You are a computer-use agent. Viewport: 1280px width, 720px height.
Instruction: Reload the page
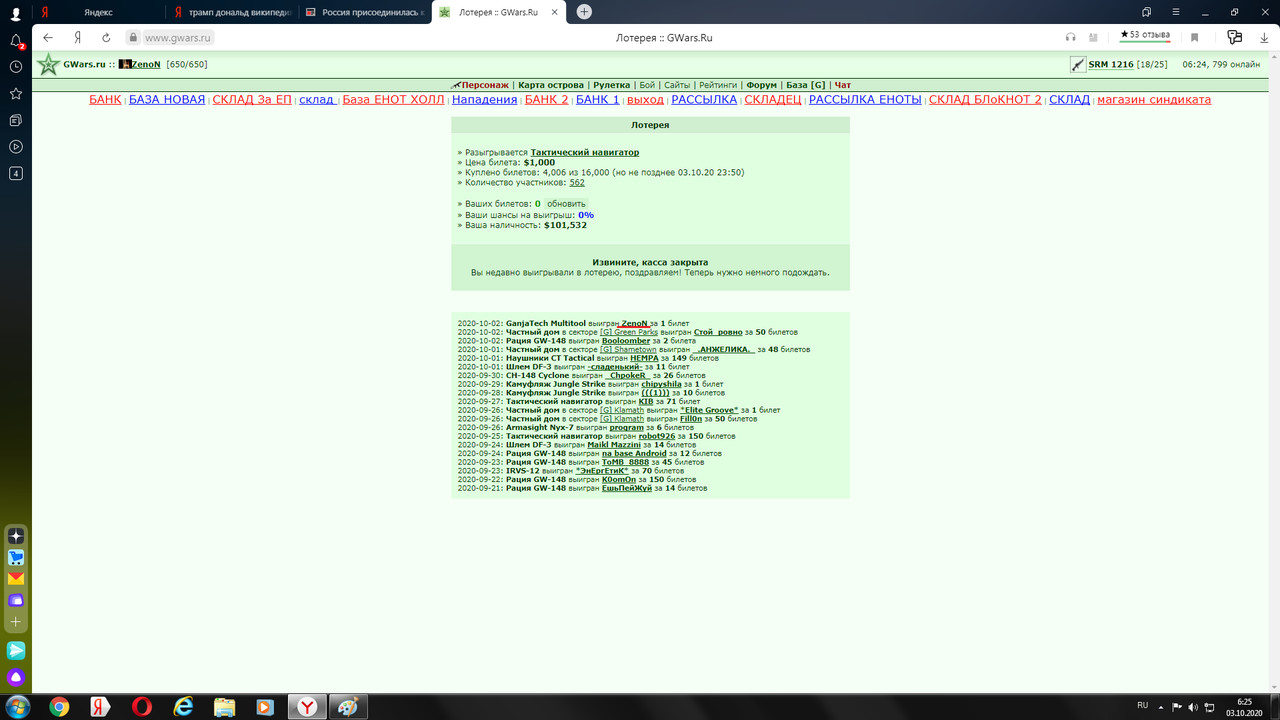click(106, 37)
